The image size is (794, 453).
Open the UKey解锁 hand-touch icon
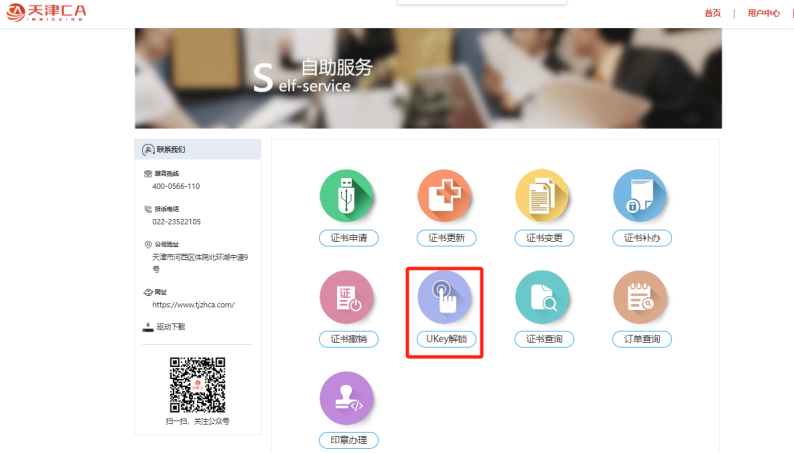(x=444, y=297)
